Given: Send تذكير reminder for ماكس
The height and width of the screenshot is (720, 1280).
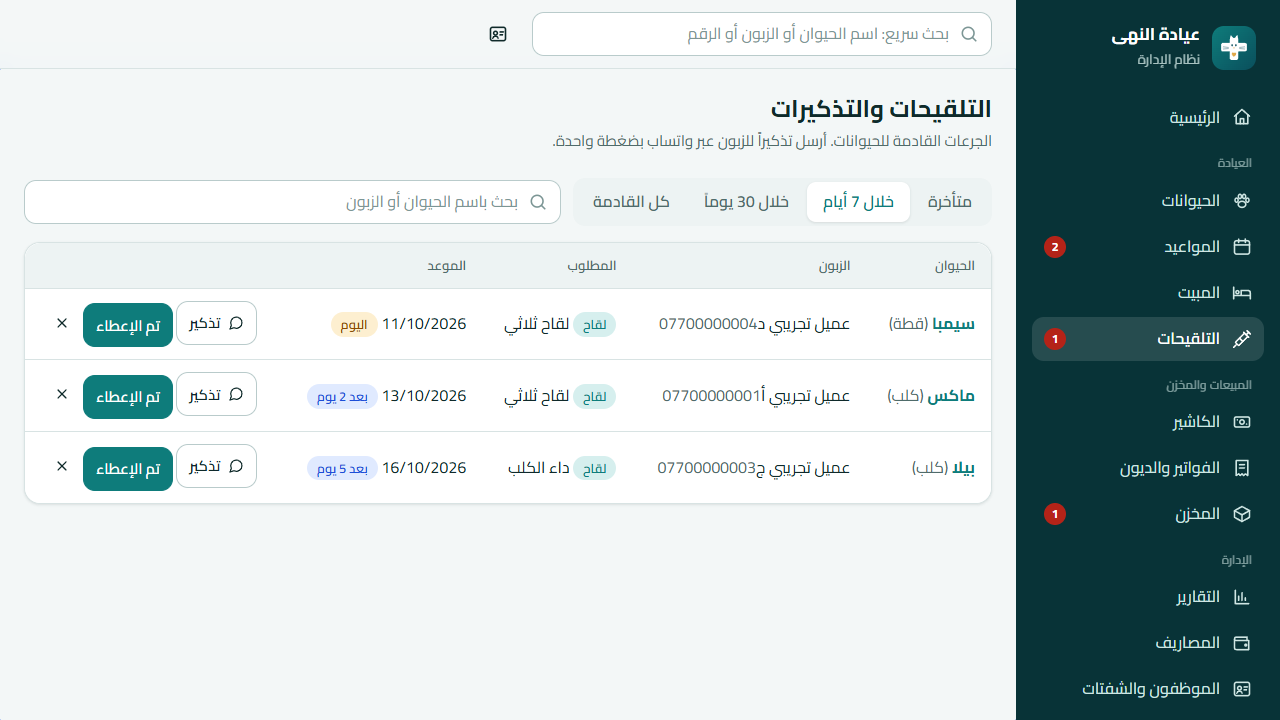Looking at the screenshot, I should pyautogui.click(x=217, y=395).
